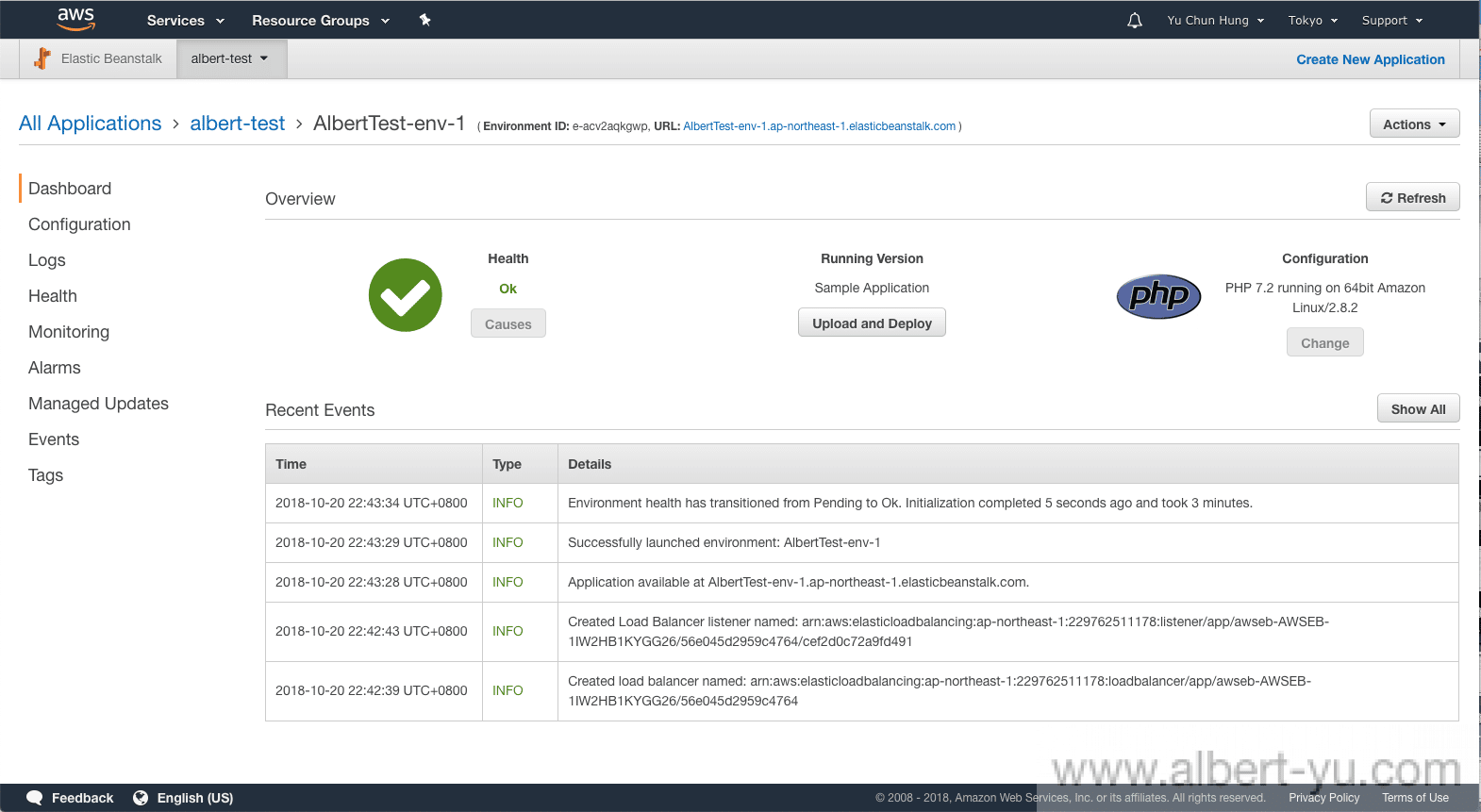Click 'Application available at' event detail
The width and height of the screenshot is (1481, 812).
[798, 582]
